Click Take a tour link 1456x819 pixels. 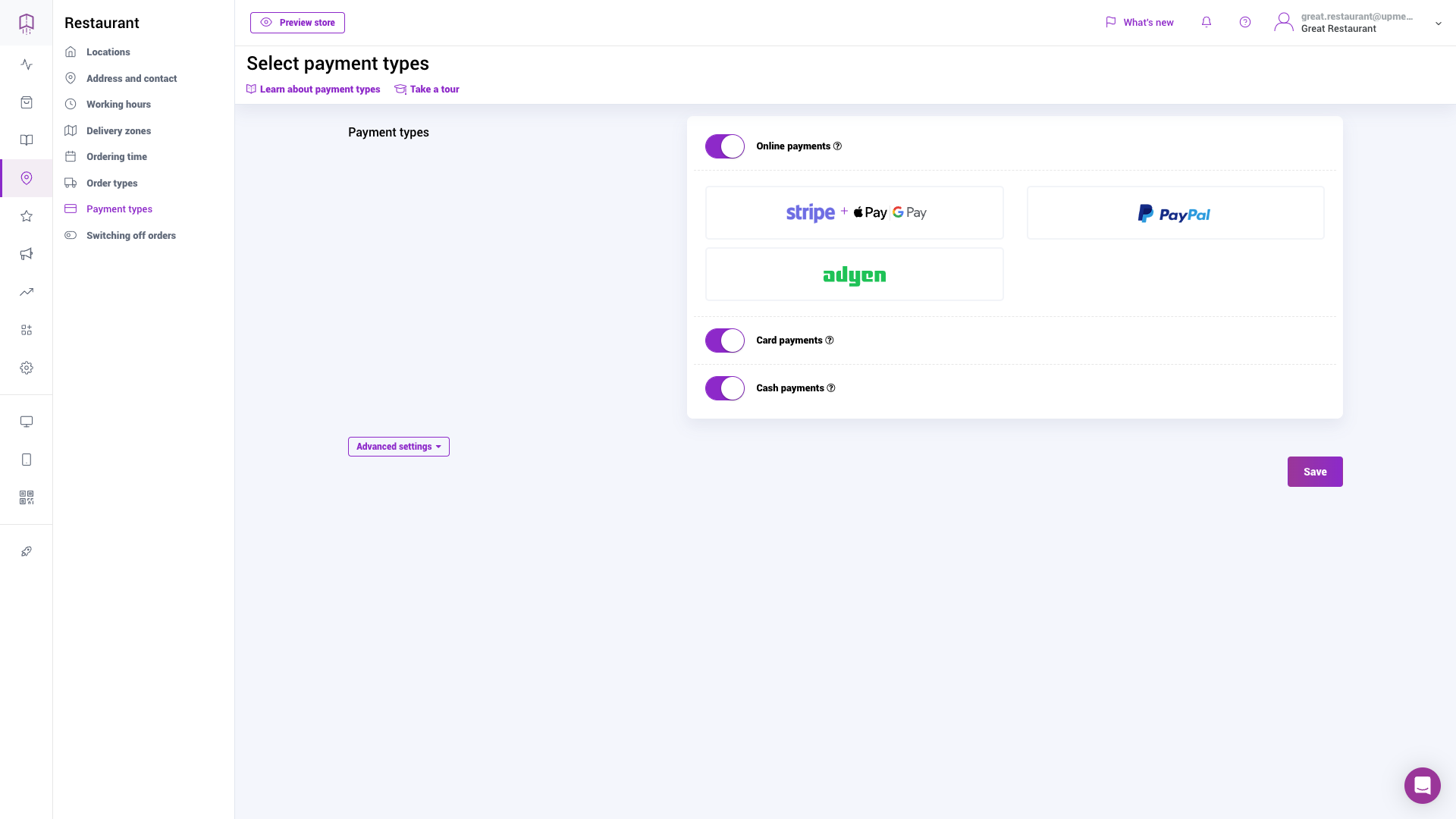coord(427,89)
